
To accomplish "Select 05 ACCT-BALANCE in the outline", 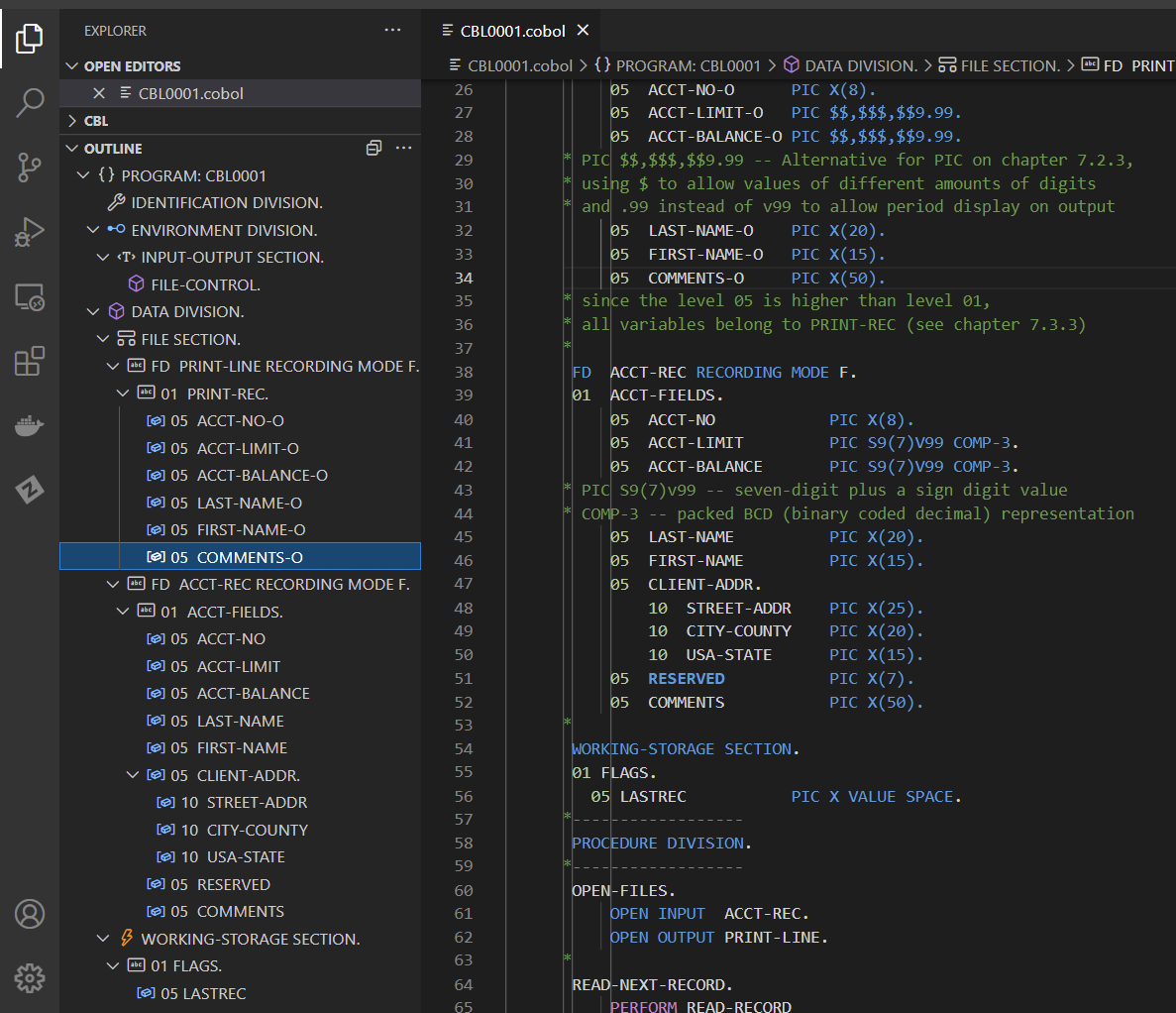I will point(253,694).
